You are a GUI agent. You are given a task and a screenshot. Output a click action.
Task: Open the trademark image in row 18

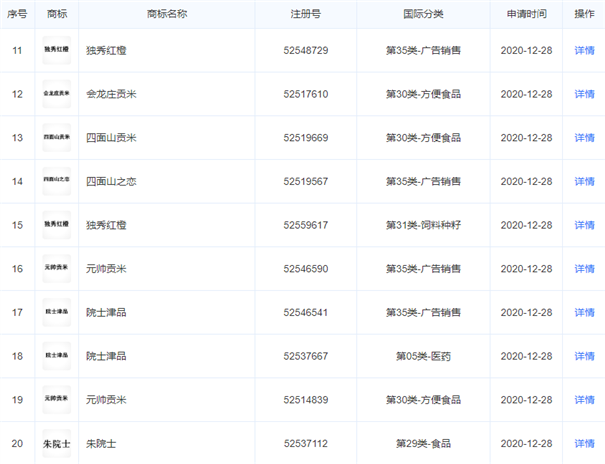point(56,355)
